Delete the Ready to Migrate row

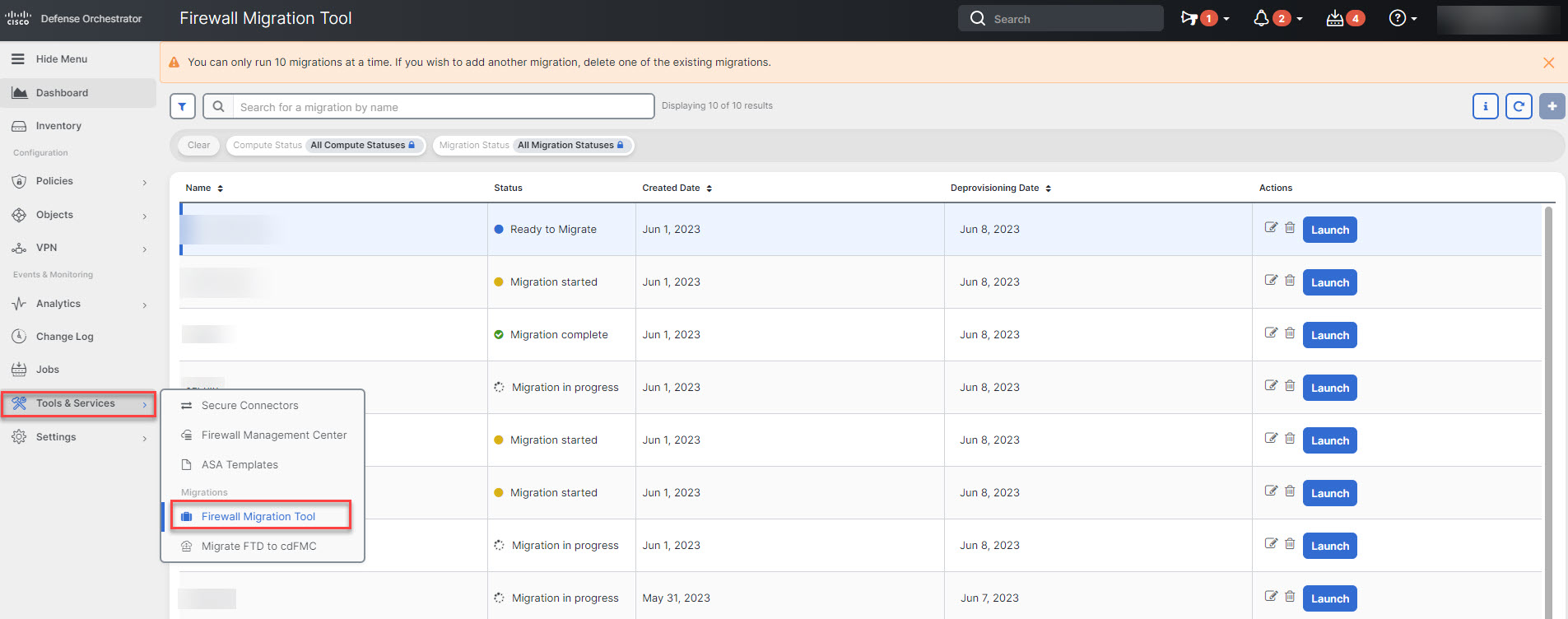tap(1290, 228)
